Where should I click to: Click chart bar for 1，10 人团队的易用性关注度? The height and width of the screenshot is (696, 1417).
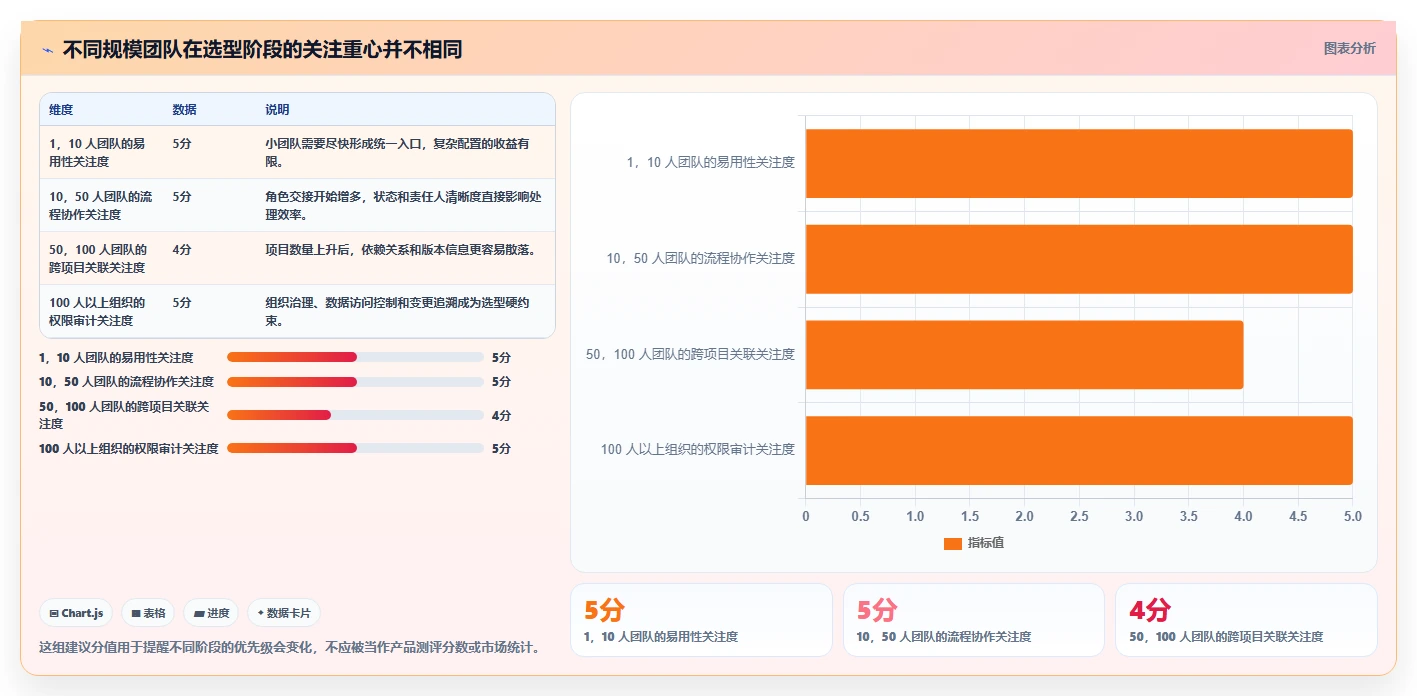pos(1079,163)
